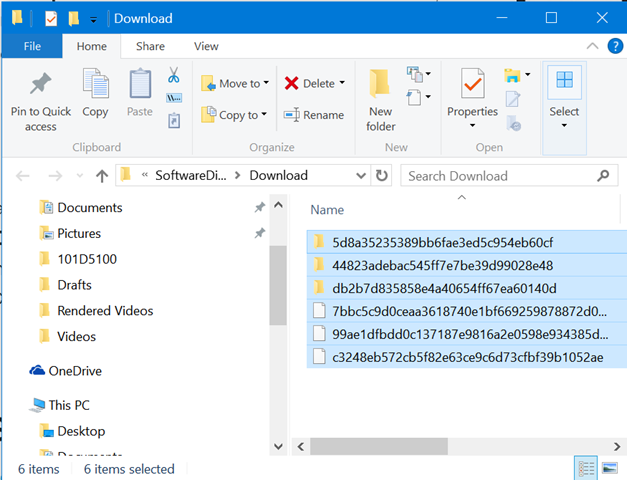Go back with the left arrow
This screenshot has height=480, width=627.
click(23, 176)
